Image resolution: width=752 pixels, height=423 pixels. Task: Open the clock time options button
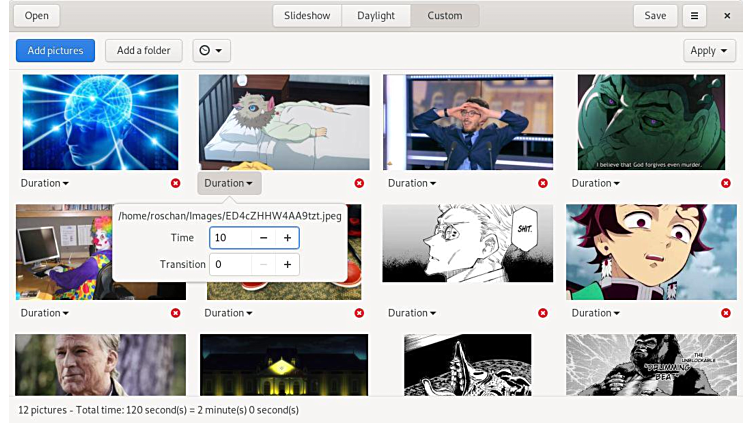pyautogui.click(x=211, y=51)
